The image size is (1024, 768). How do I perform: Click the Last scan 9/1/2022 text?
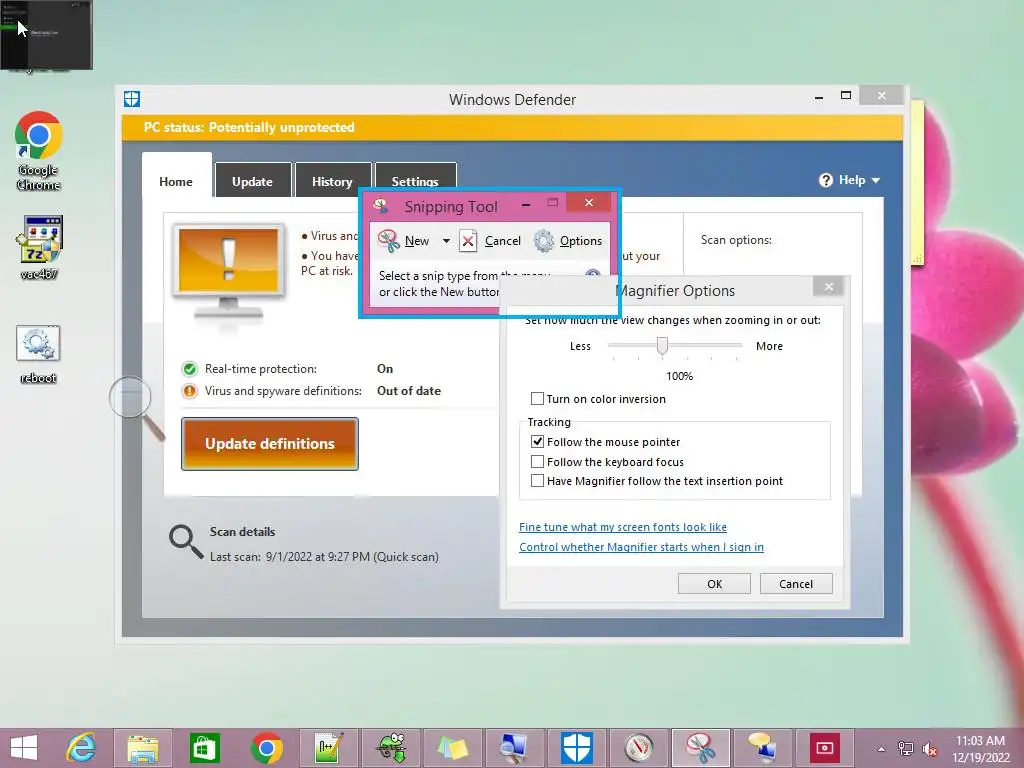[324, 557]
